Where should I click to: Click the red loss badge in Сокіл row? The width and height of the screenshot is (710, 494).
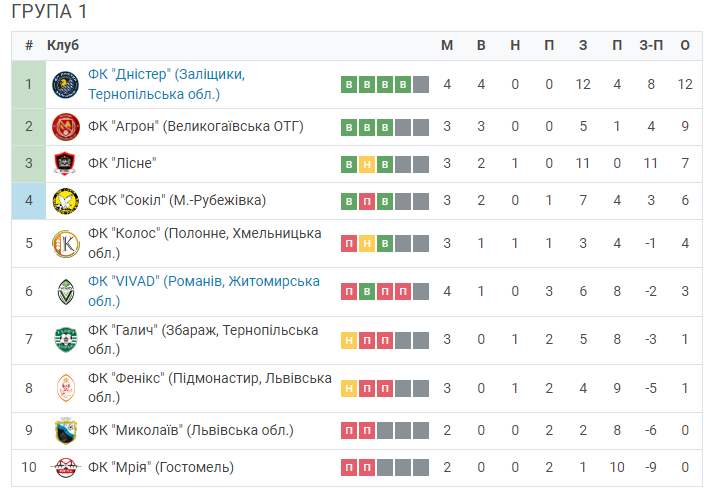(x=367, y=201)
